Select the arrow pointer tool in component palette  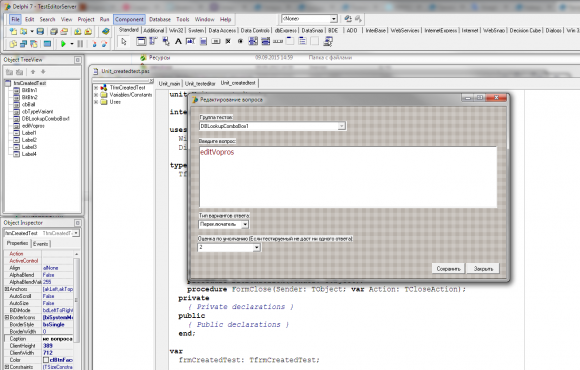[124, 41]
